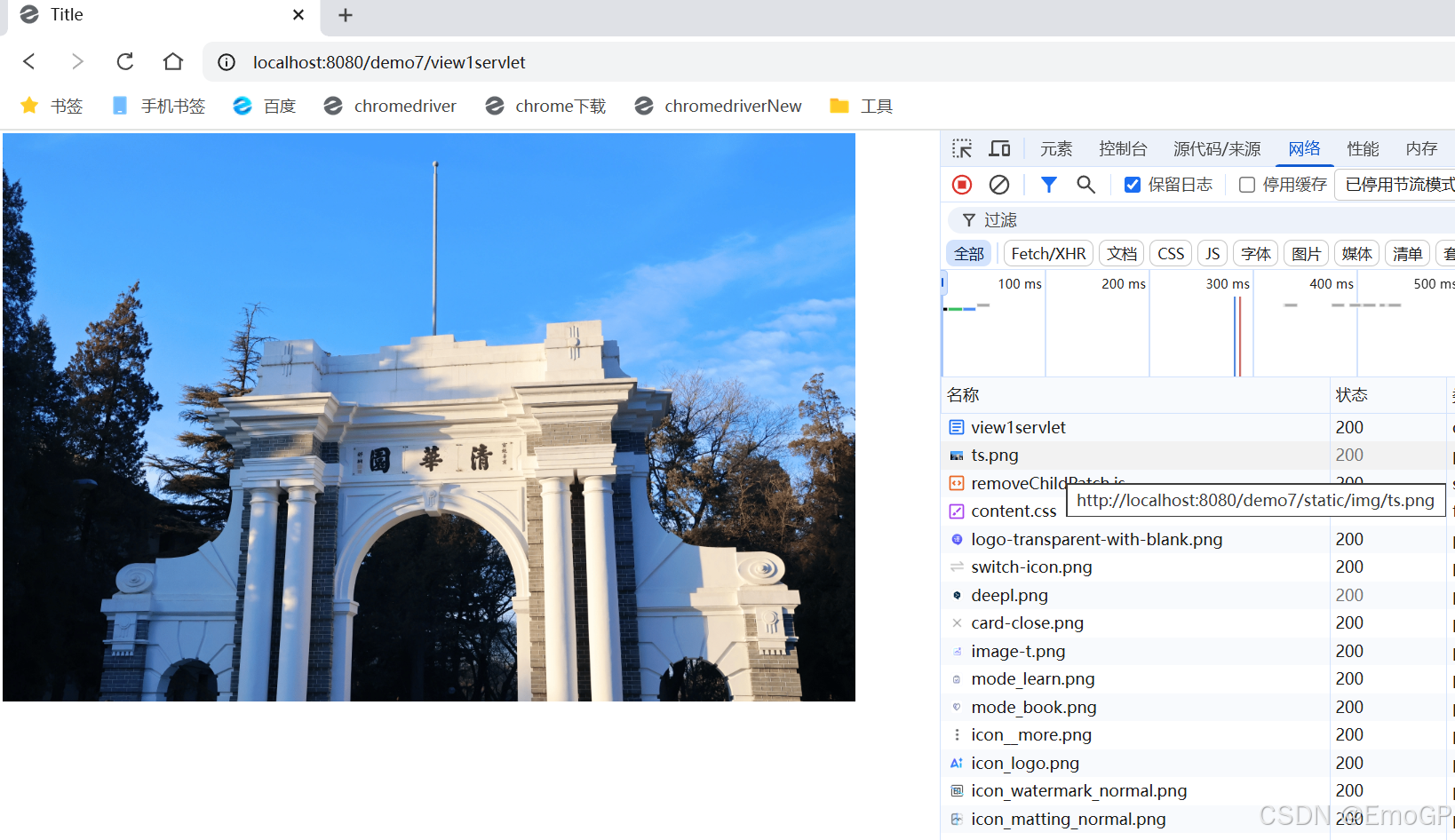Clear the network log
Screen dimensions: 1455x840
[999, 184]
